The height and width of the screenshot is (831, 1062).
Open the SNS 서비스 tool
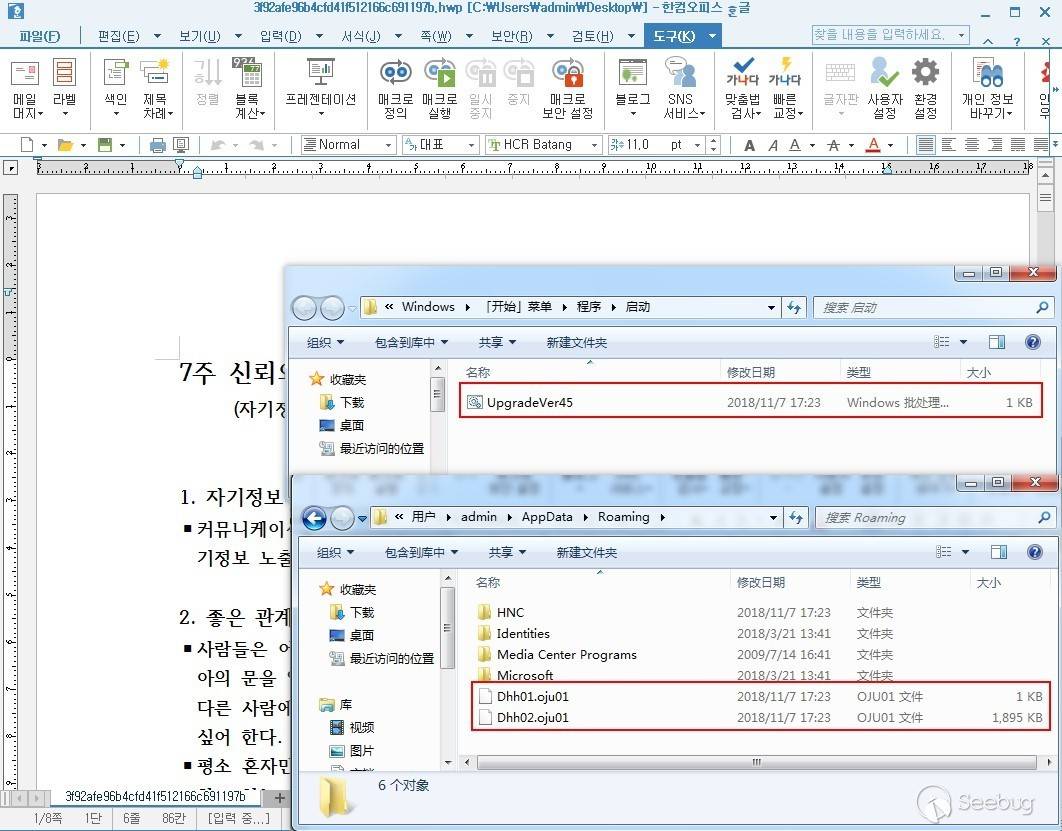(683, 89)
